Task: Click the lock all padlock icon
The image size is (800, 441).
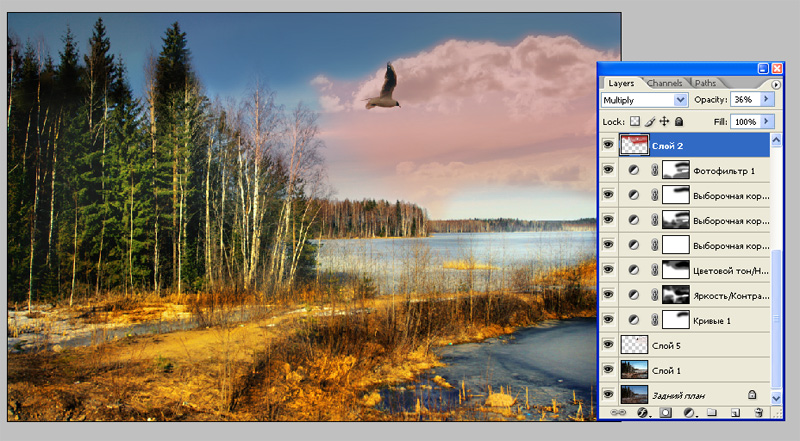Action: click(679, 121)
